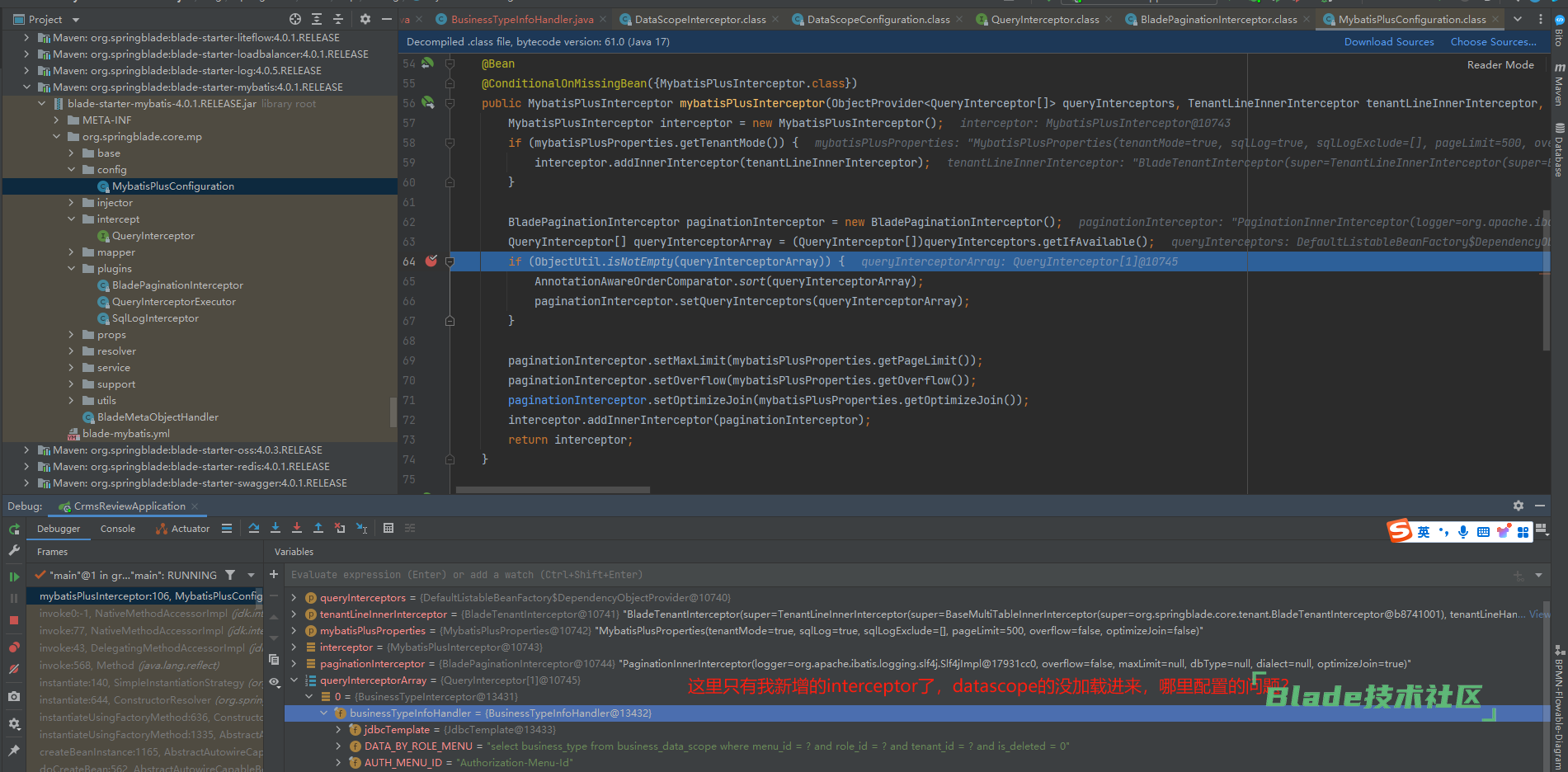The image size is (1568, 772).
Task: Toggle show watches eye icon
Action: tap(274, 681)
